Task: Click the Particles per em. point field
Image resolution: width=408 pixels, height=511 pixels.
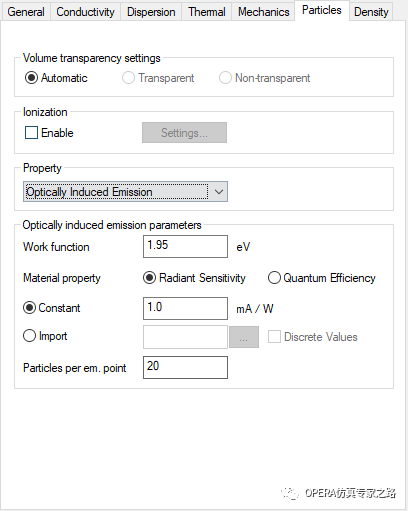Action: (185, 367)
